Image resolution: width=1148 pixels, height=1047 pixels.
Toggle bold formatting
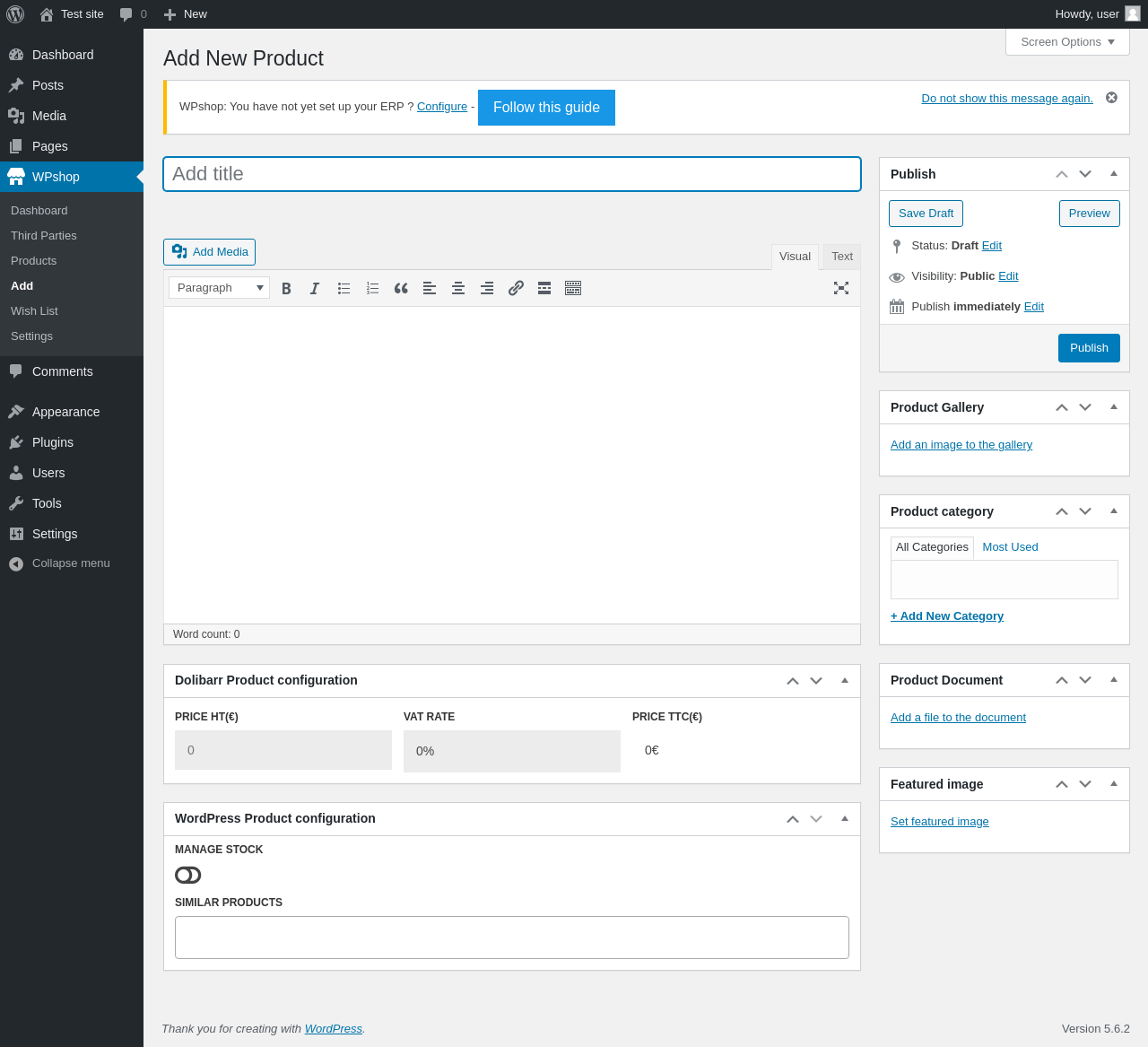(286, 288)
